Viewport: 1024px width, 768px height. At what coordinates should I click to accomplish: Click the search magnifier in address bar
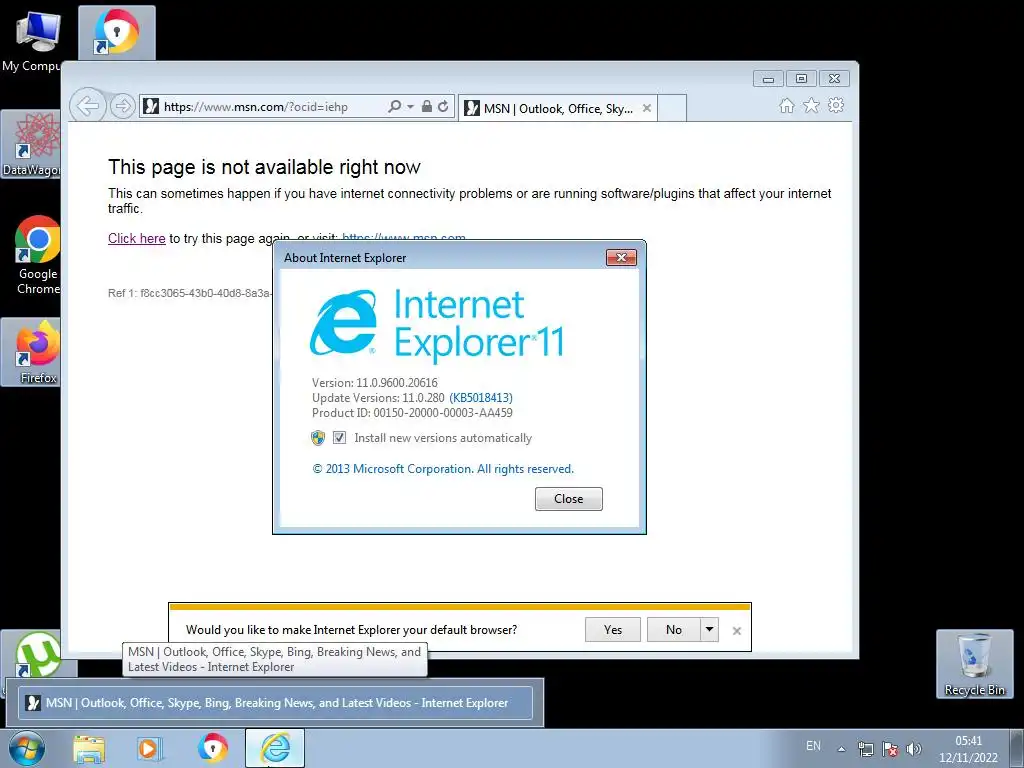(394, 106)
